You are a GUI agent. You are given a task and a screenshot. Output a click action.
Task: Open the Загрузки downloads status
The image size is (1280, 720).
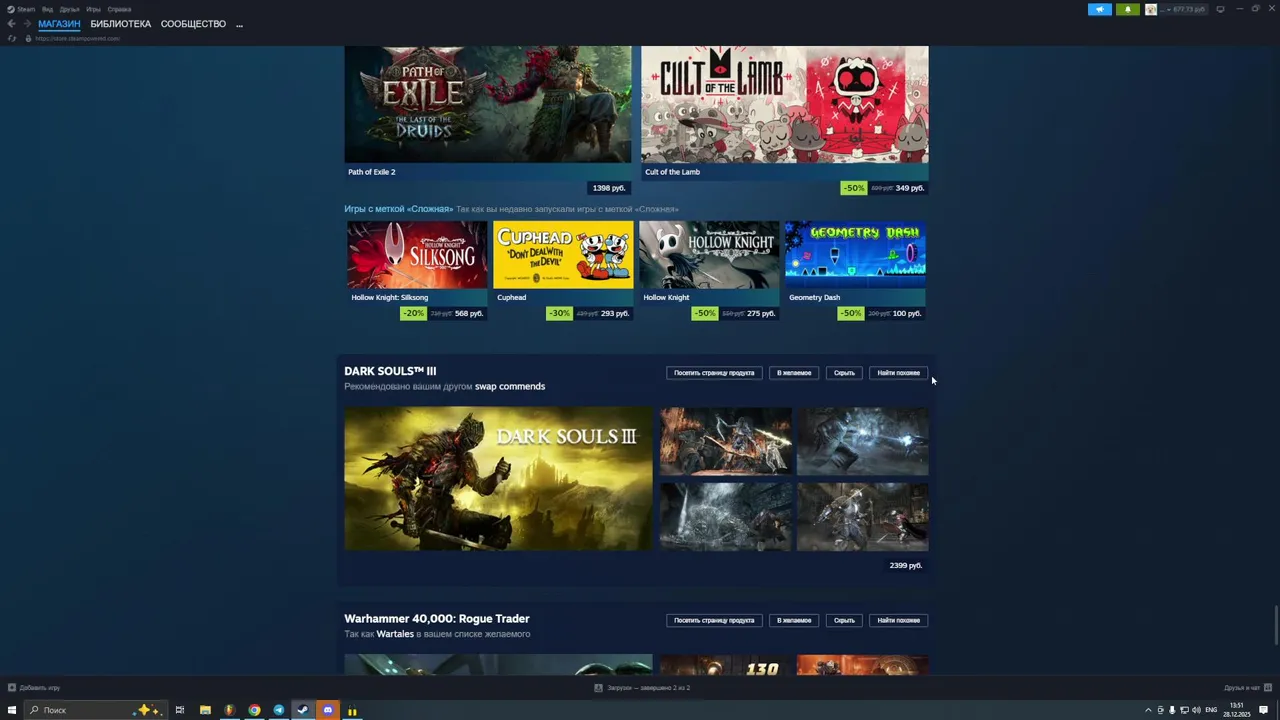(642, 688)
